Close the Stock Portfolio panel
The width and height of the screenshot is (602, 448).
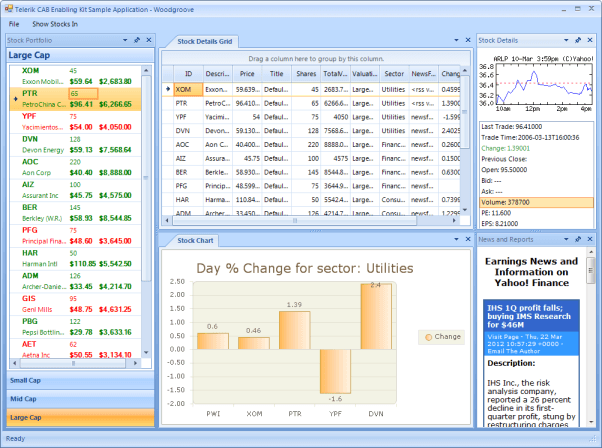(149, 40)
